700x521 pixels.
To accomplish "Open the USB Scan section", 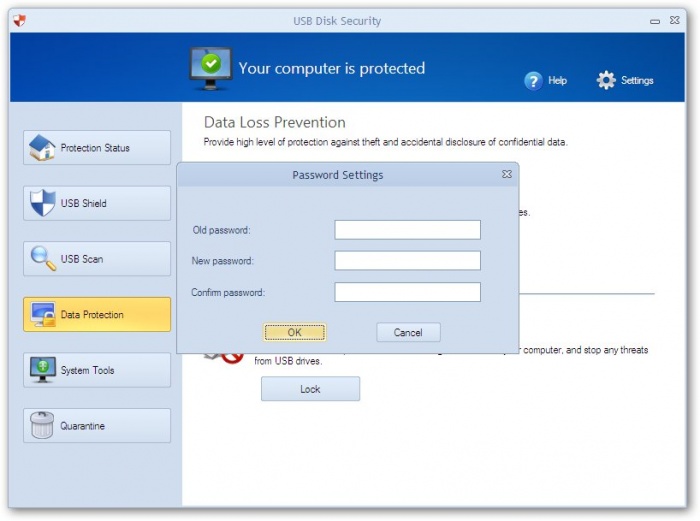I will (97, 259).
